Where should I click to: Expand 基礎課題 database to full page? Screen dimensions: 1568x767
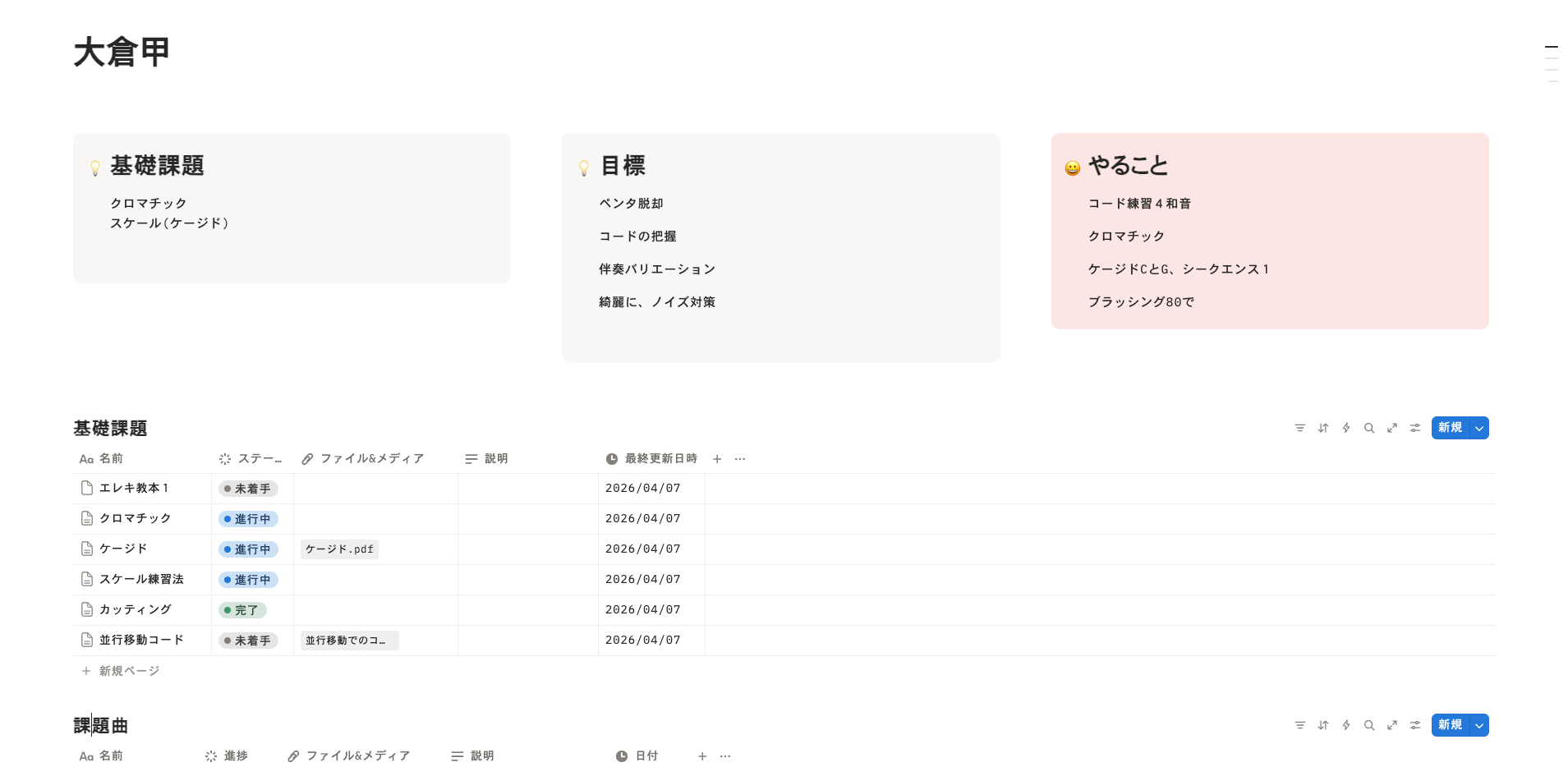pos(1392,428)
